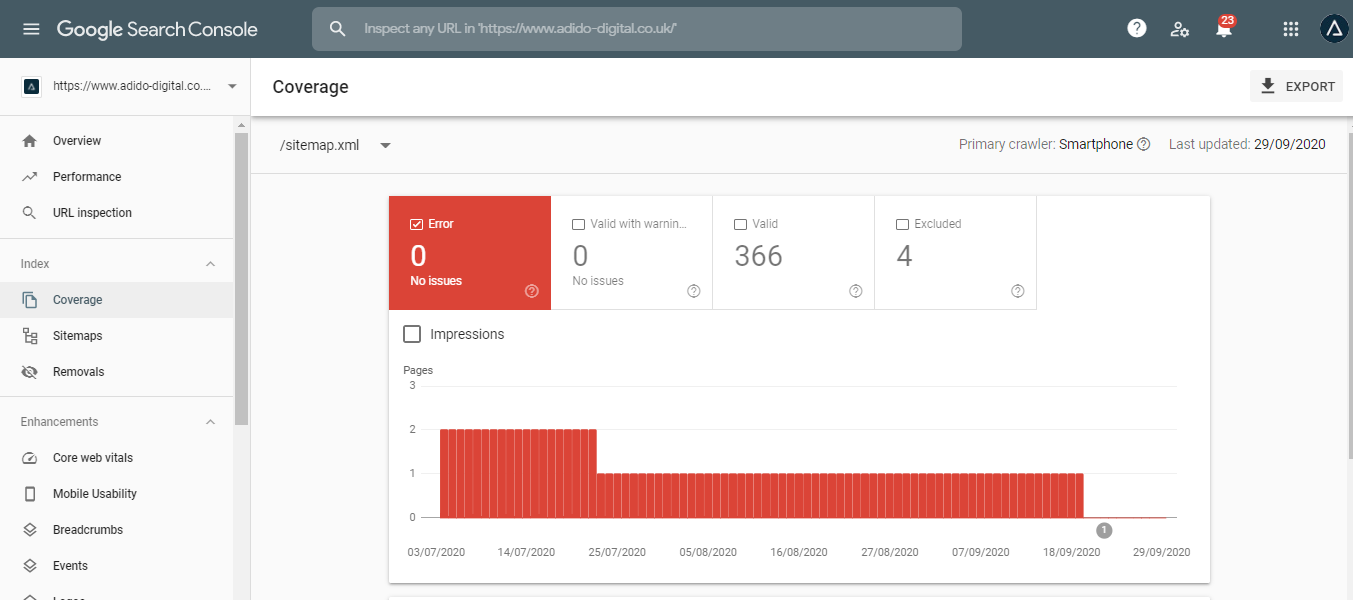Click the Smartphone crawler label
This screenshot has width=1353, height=600.
coord(1096,144)
